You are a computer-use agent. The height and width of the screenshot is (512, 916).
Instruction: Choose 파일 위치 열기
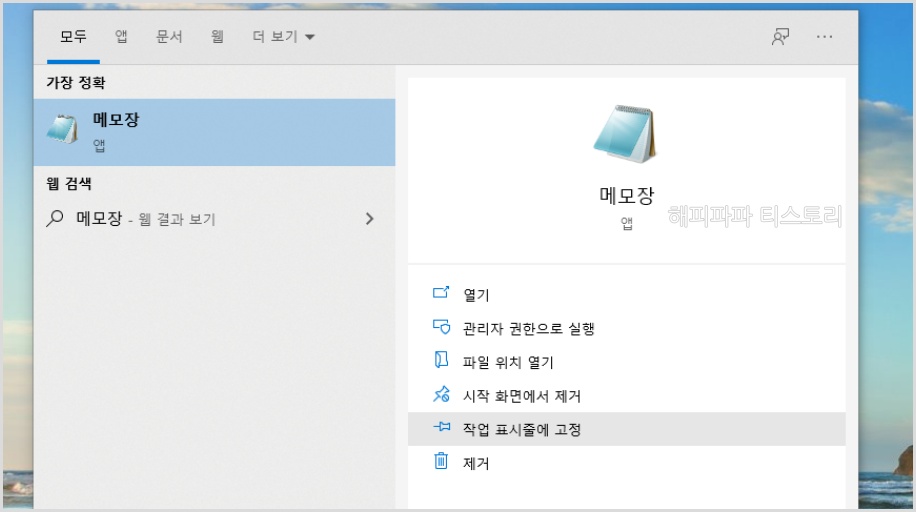tap(626, 362)
